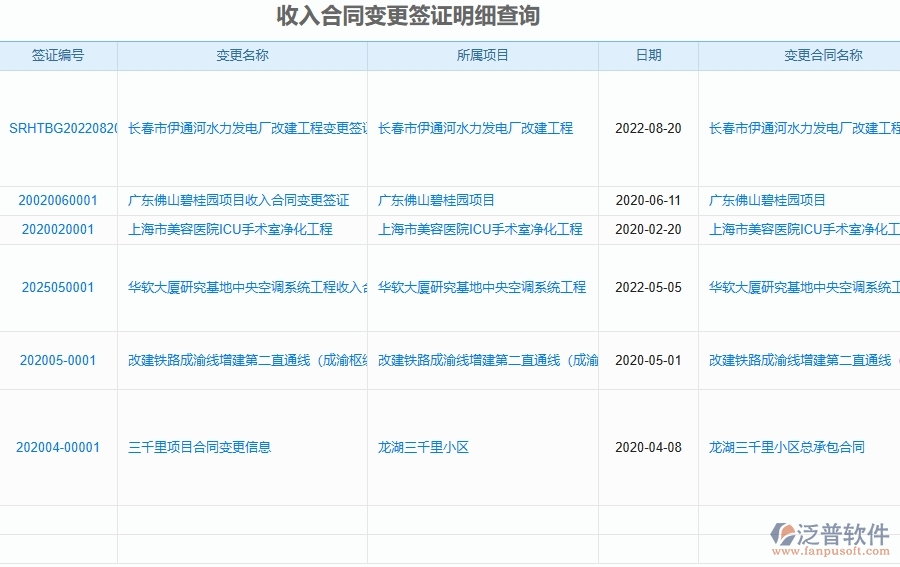The height and width of the screenshot is (567, 900).
Task: Open contract 长春市伊通河水力发电厂改建工程 in 变更合同名称
Action: coord(804,128)
